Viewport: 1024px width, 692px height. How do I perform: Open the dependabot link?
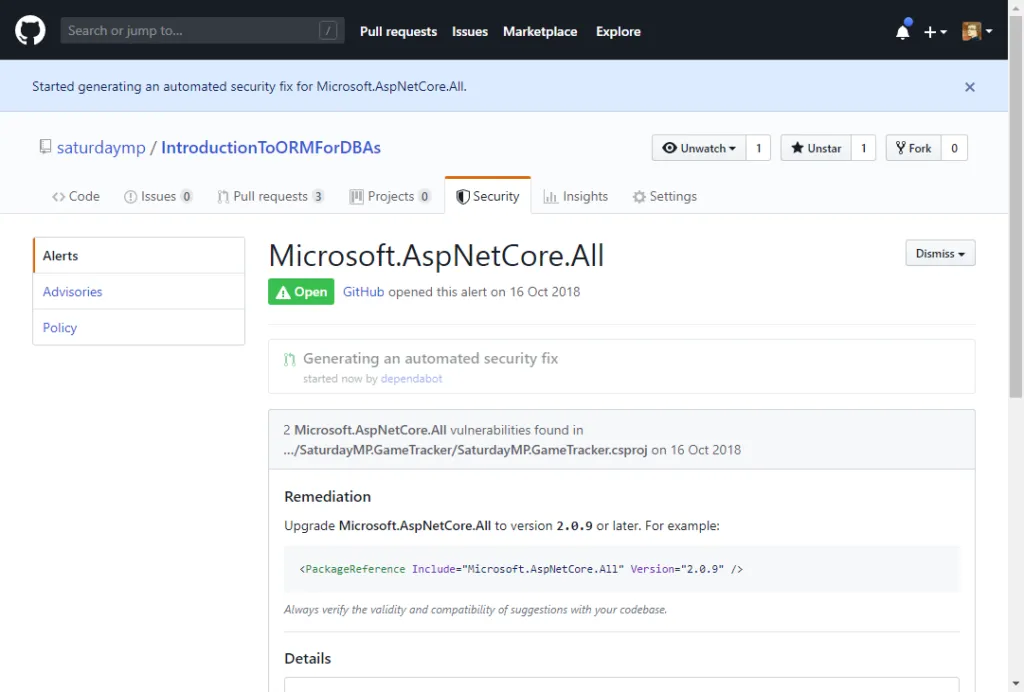coord(411,379)
